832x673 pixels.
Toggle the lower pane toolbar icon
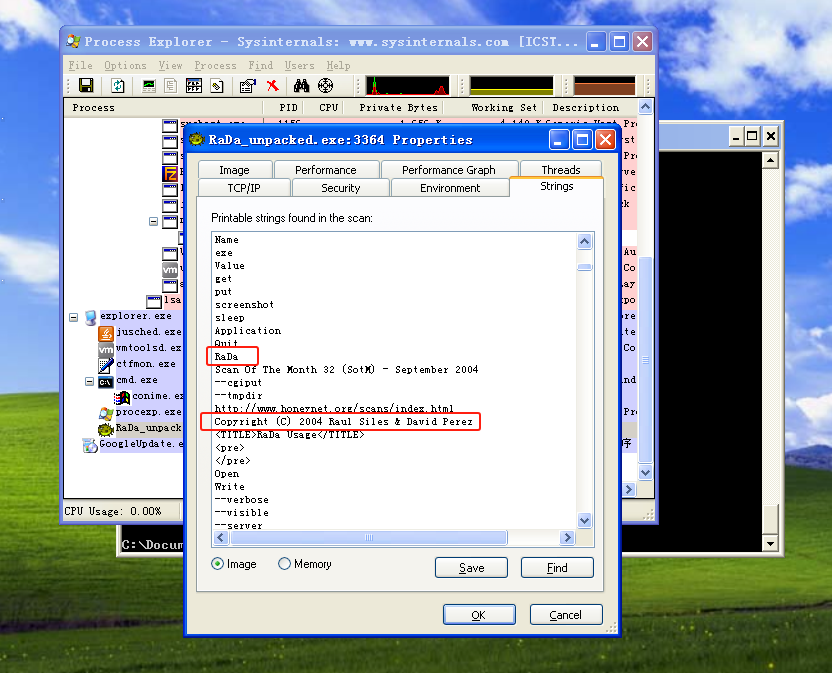pos(194,85)
